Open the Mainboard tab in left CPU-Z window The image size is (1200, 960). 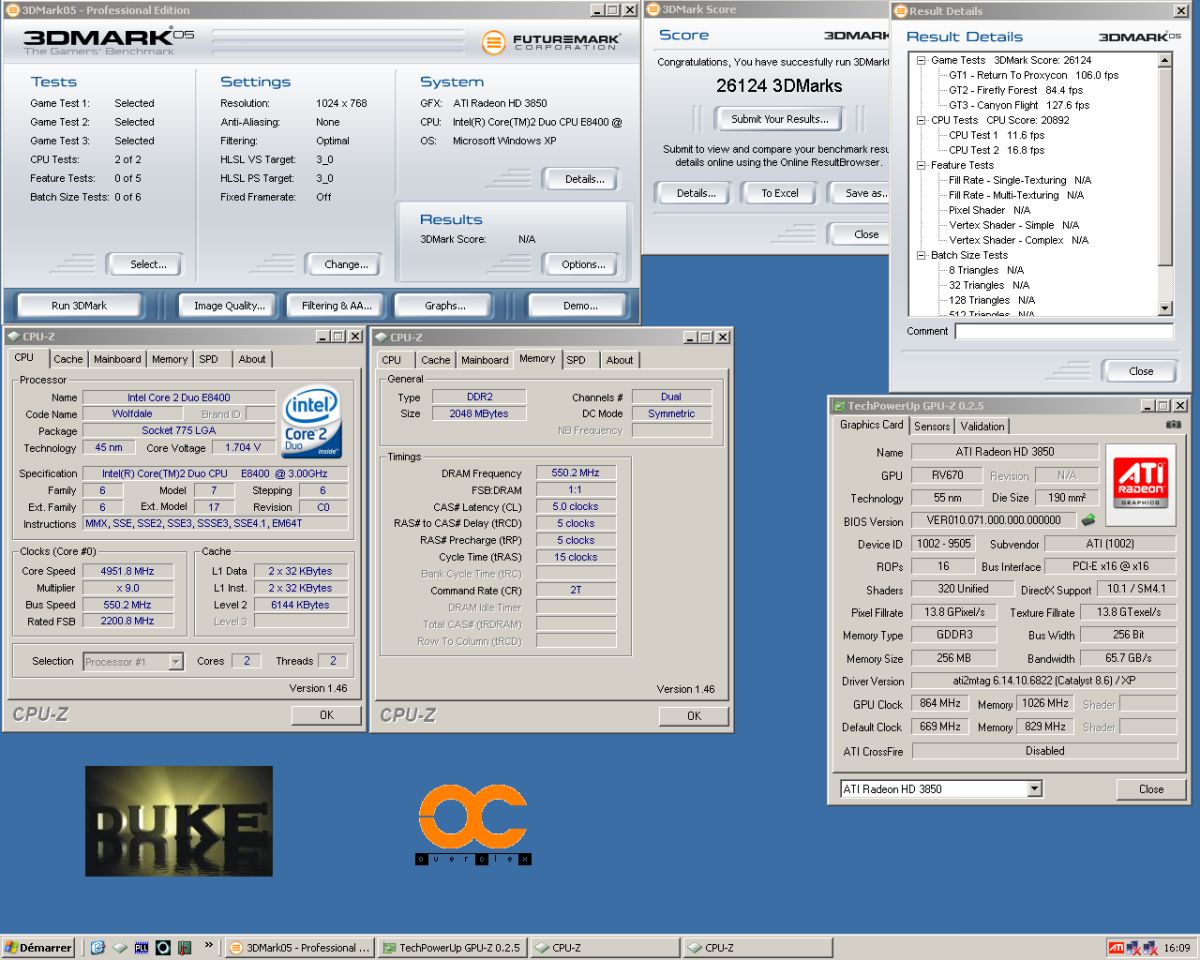click(x=117, y=359)
